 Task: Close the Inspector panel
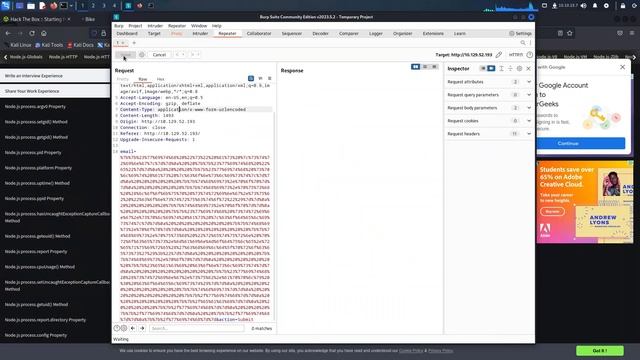point(529,69)
